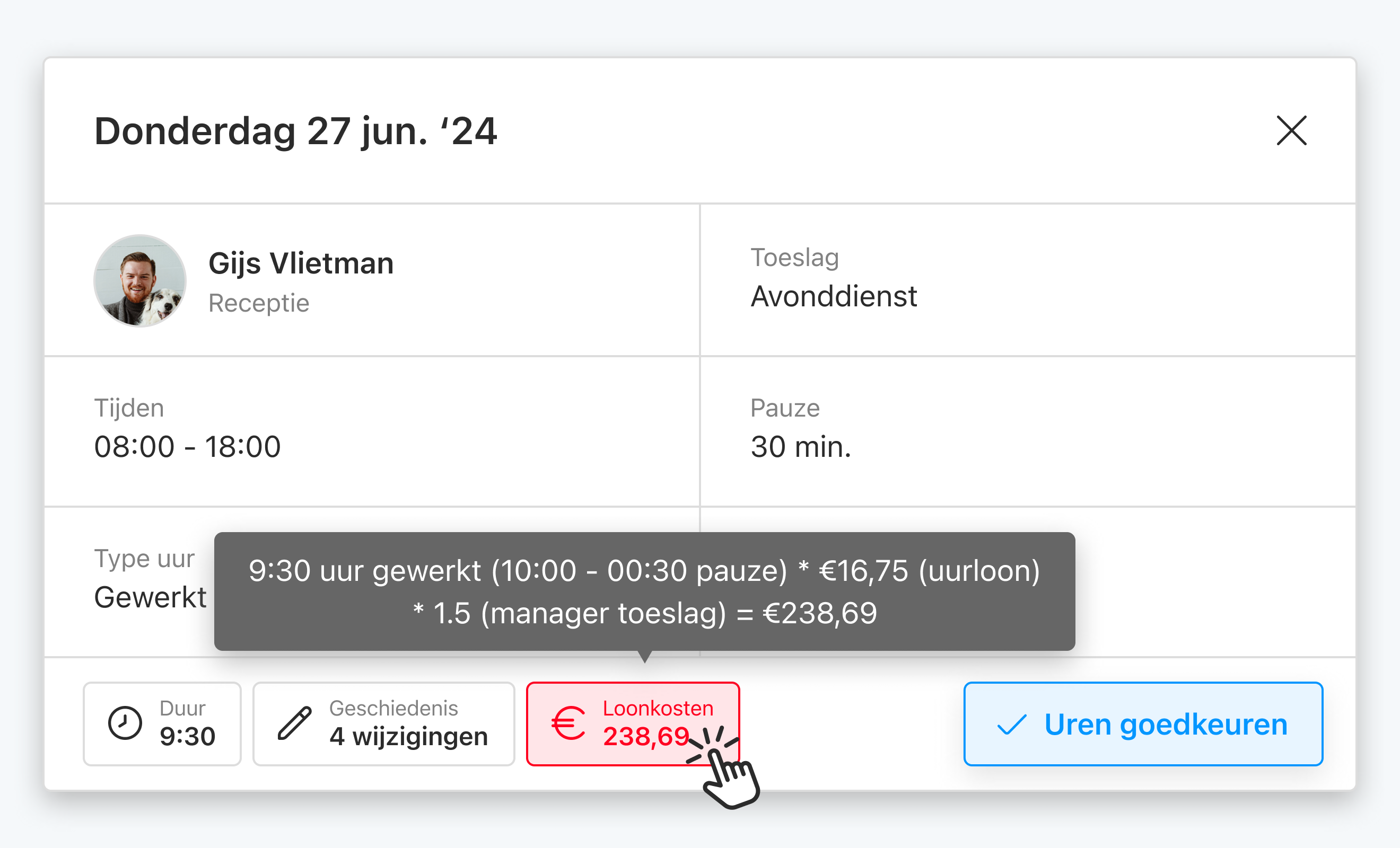
Task: Click Loonkosten amount 238,69
Action: click(645, 736)
